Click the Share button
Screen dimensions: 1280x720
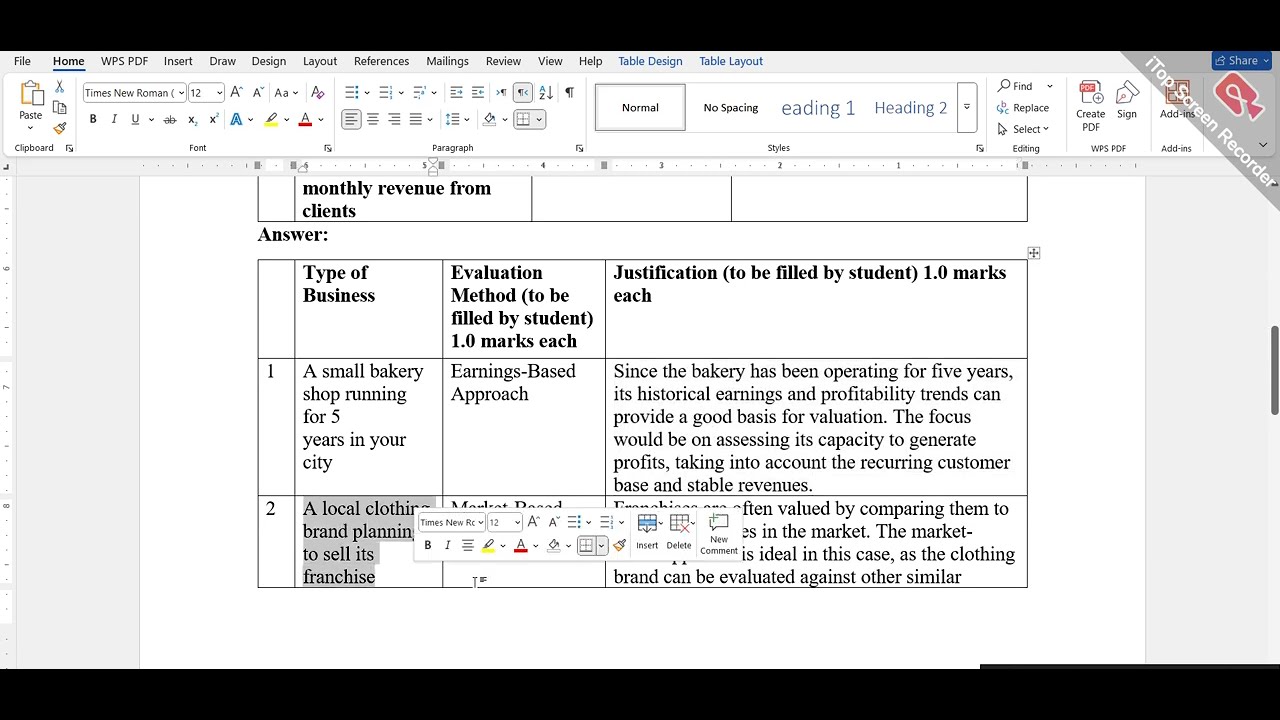[1241, 61]
